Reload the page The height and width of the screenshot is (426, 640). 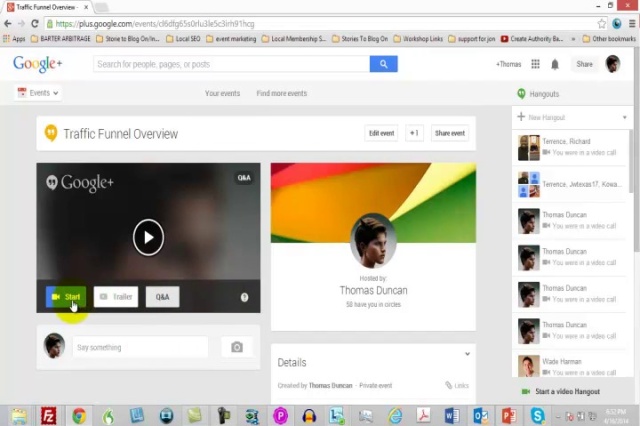[35, 24]
